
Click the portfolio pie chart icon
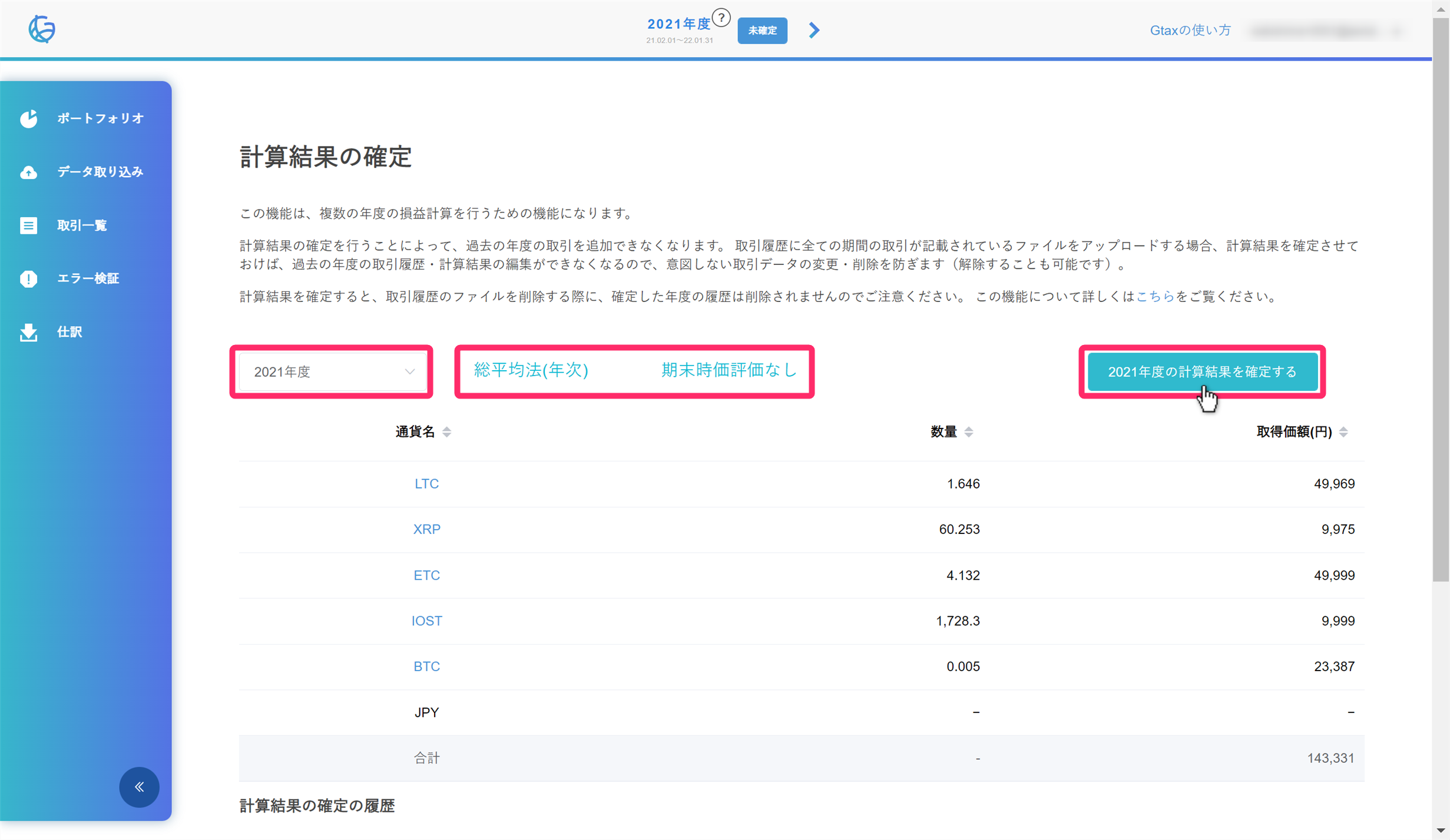click(x=28, y=118)
